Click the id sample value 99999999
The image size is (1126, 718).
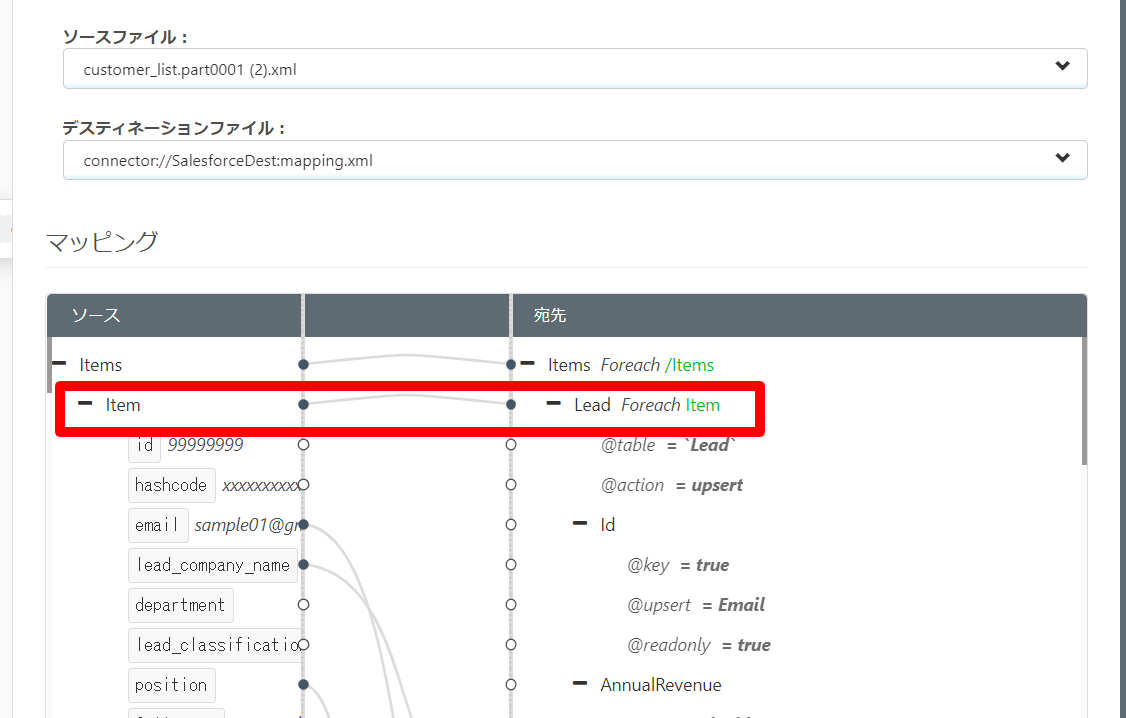click(205, 445)
